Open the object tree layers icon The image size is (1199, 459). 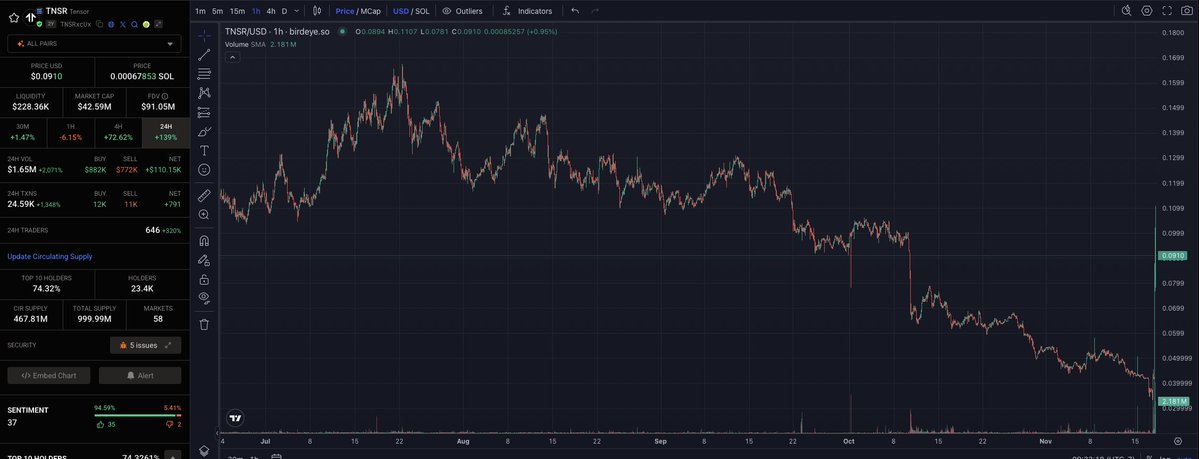click(x=204, y=451)
